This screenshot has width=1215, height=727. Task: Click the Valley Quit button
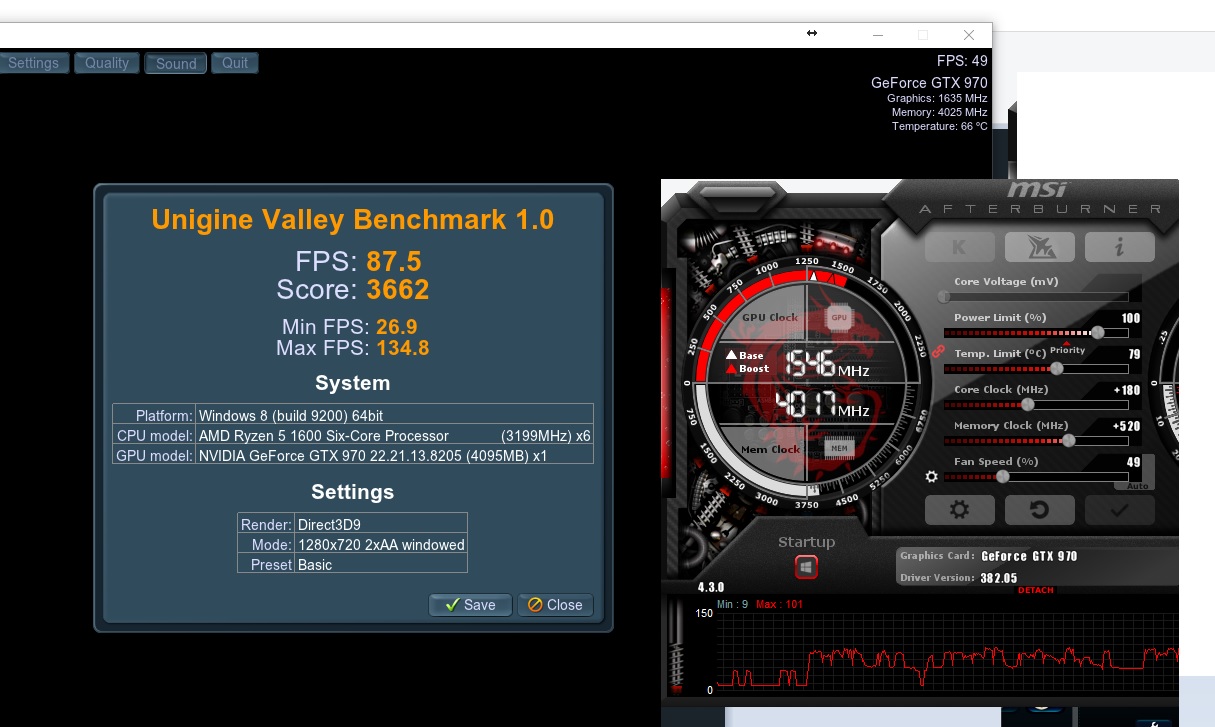235,63
